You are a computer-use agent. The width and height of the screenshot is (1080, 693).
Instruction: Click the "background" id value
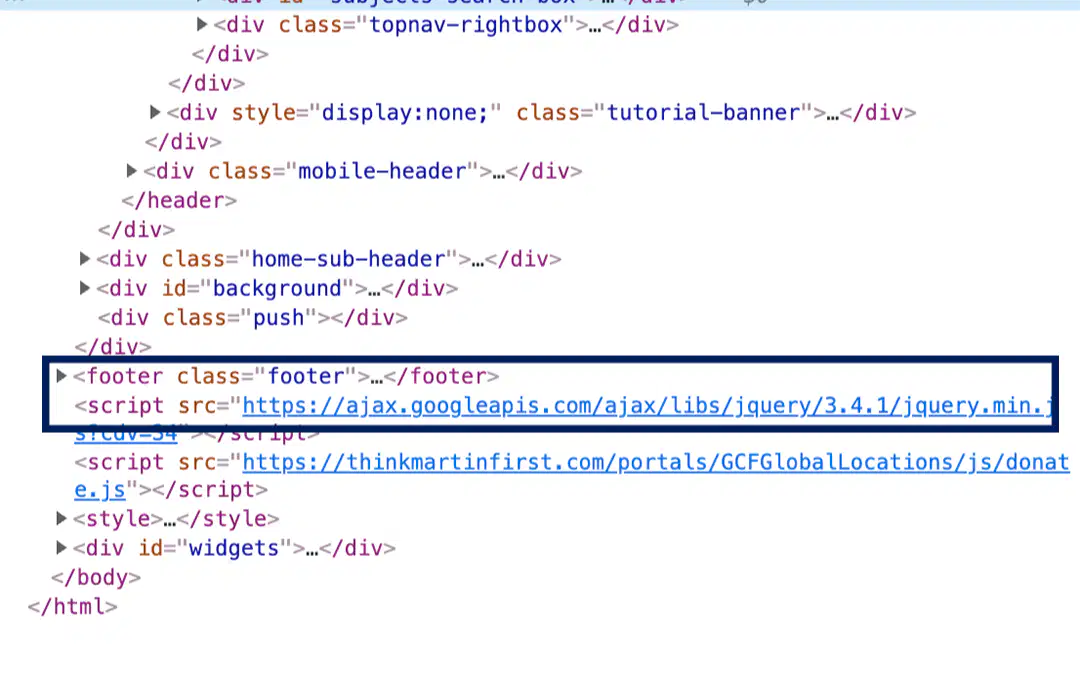[x=277, y=288]
